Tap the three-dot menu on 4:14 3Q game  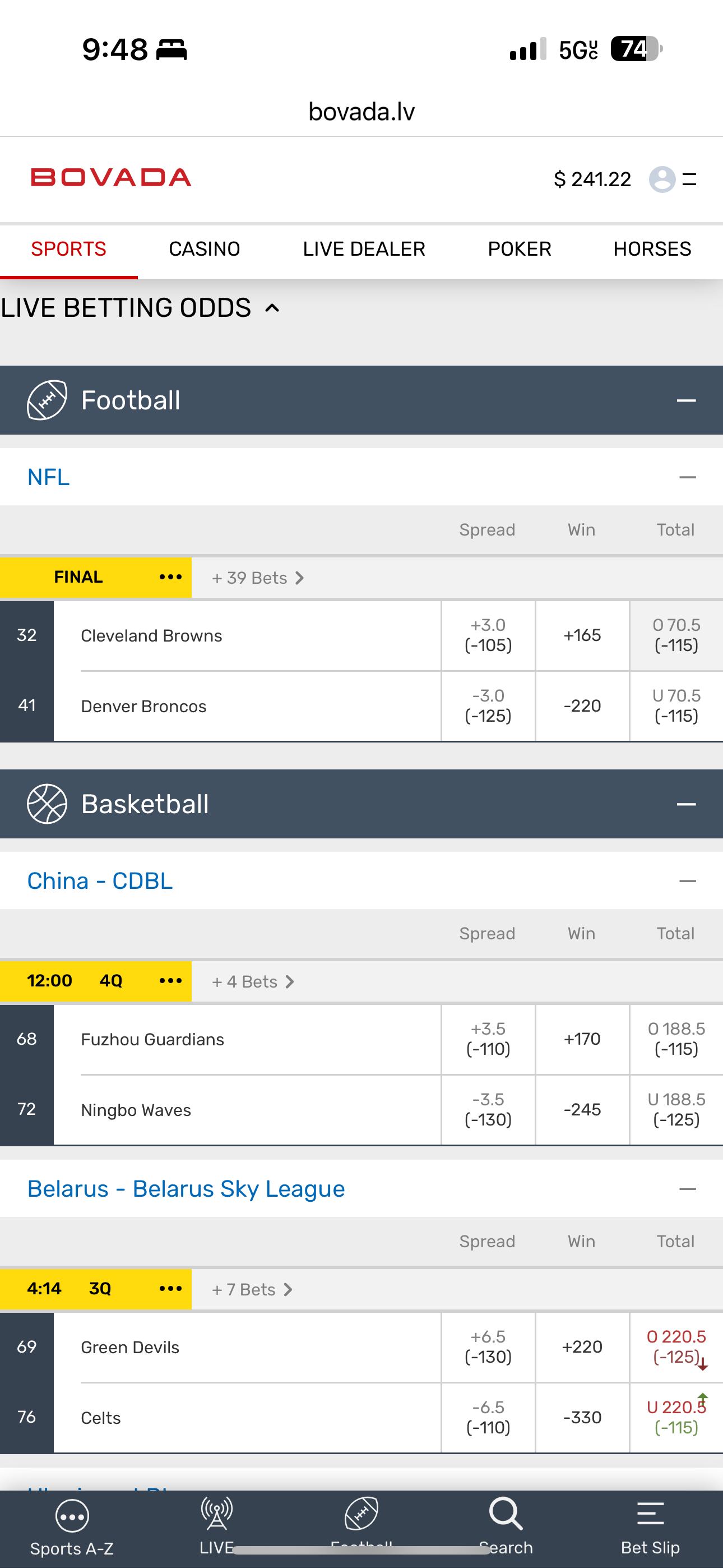(170, 1289)
